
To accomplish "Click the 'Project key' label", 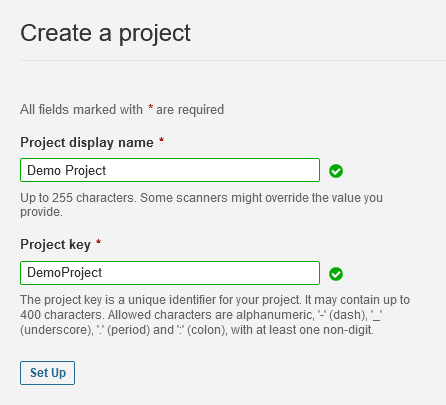I will tap(55, 245).
